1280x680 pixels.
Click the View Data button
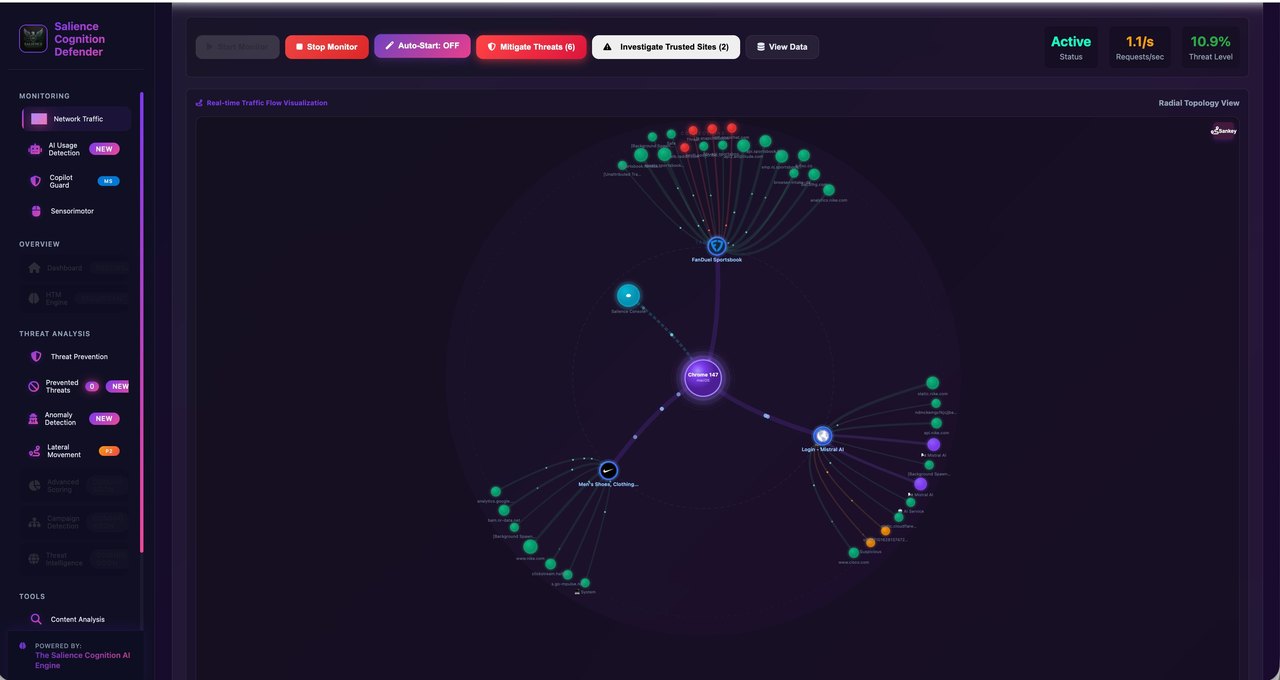coord(782,47)
